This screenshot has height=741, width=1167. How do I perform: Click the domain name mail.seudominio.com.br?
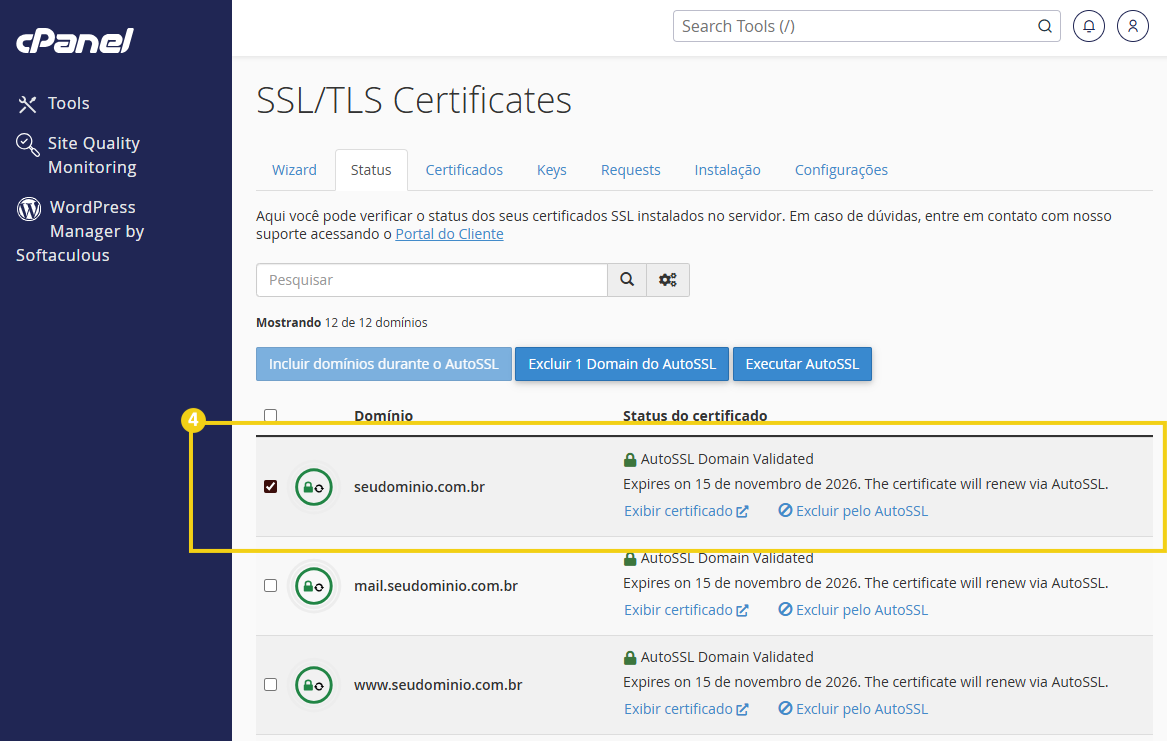(435, 586)
